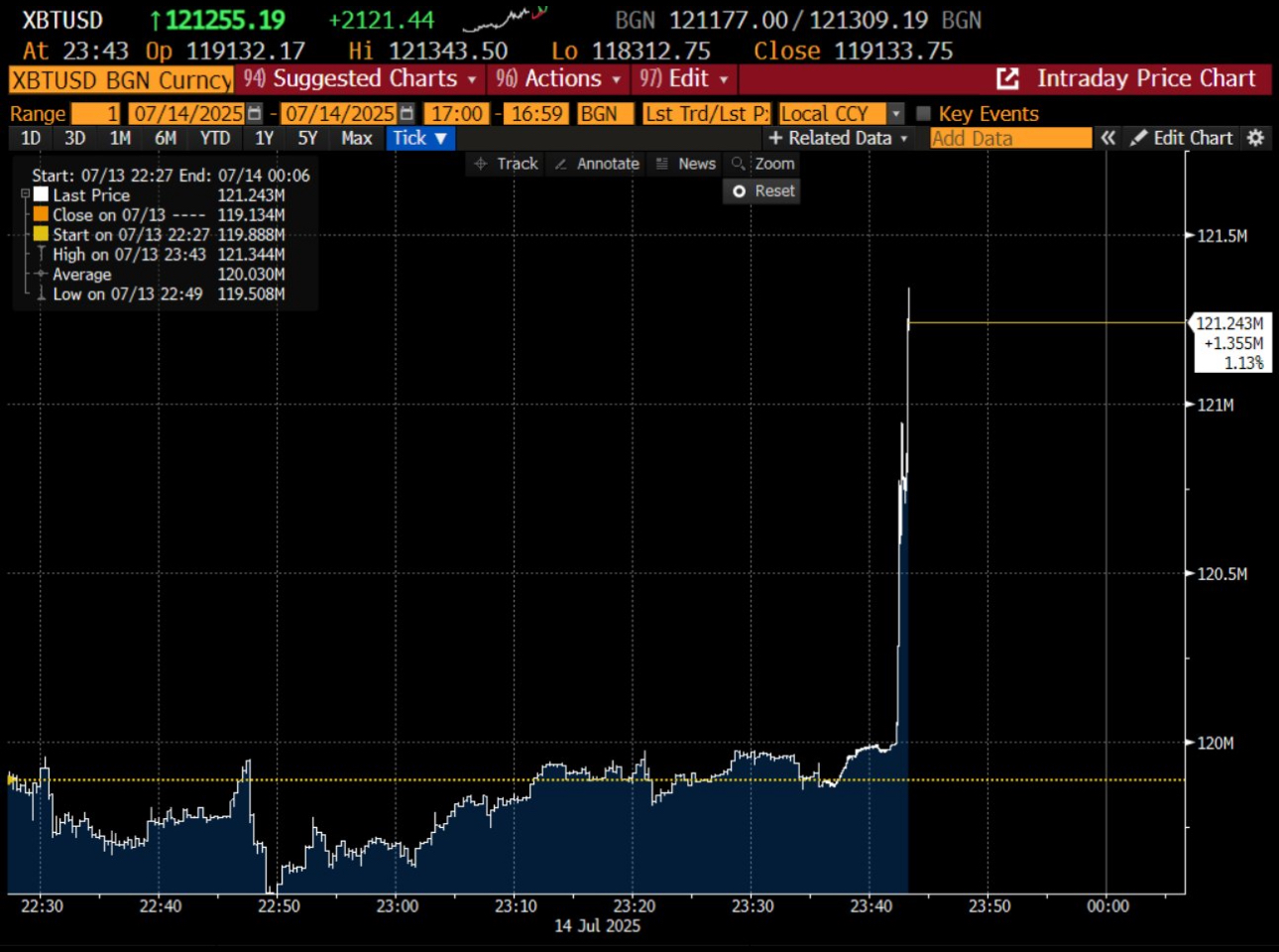Open calendar picker for start date

click(255, 114)
